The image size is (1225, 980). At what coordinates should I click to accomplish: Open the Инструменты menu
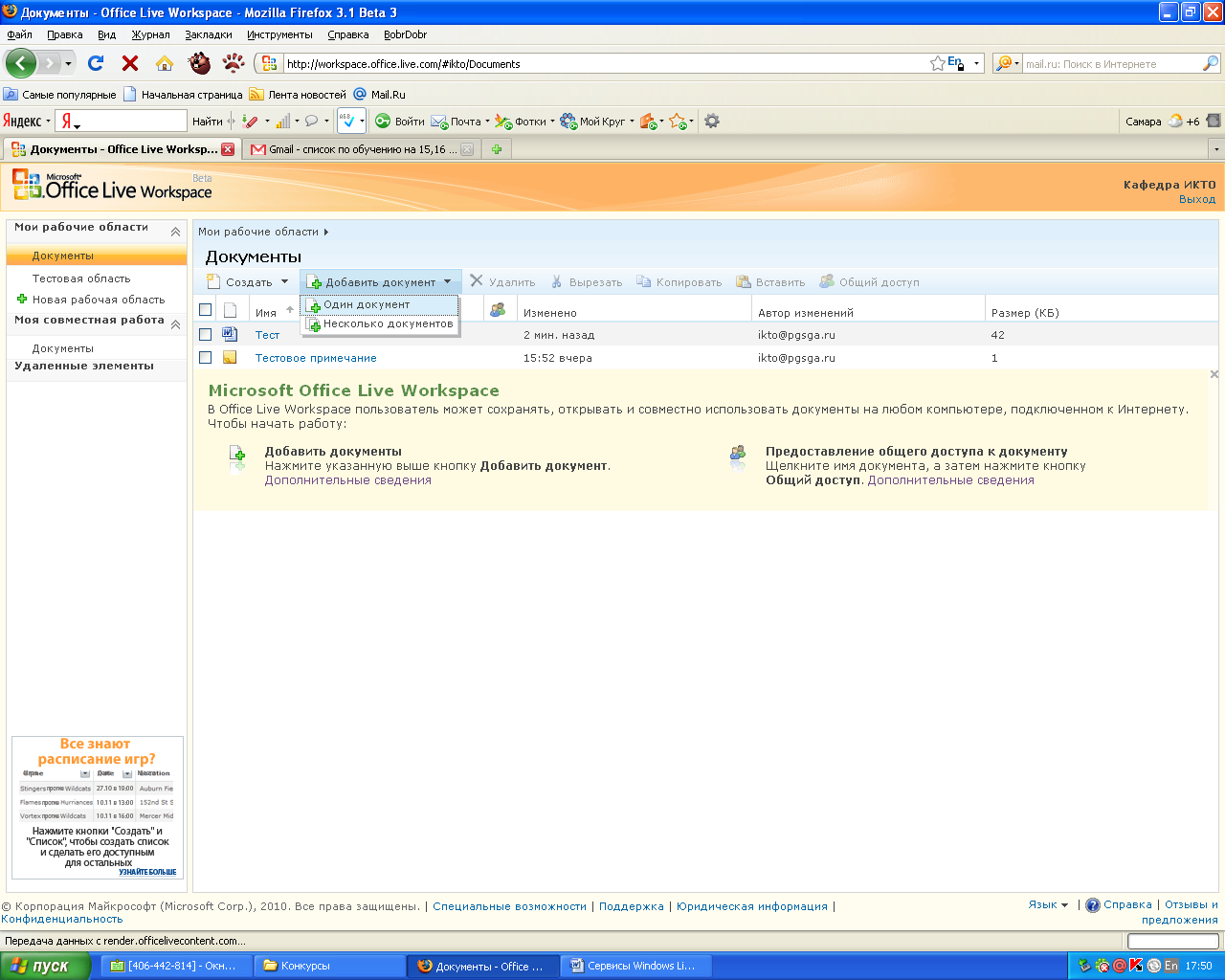coord(279,34)
